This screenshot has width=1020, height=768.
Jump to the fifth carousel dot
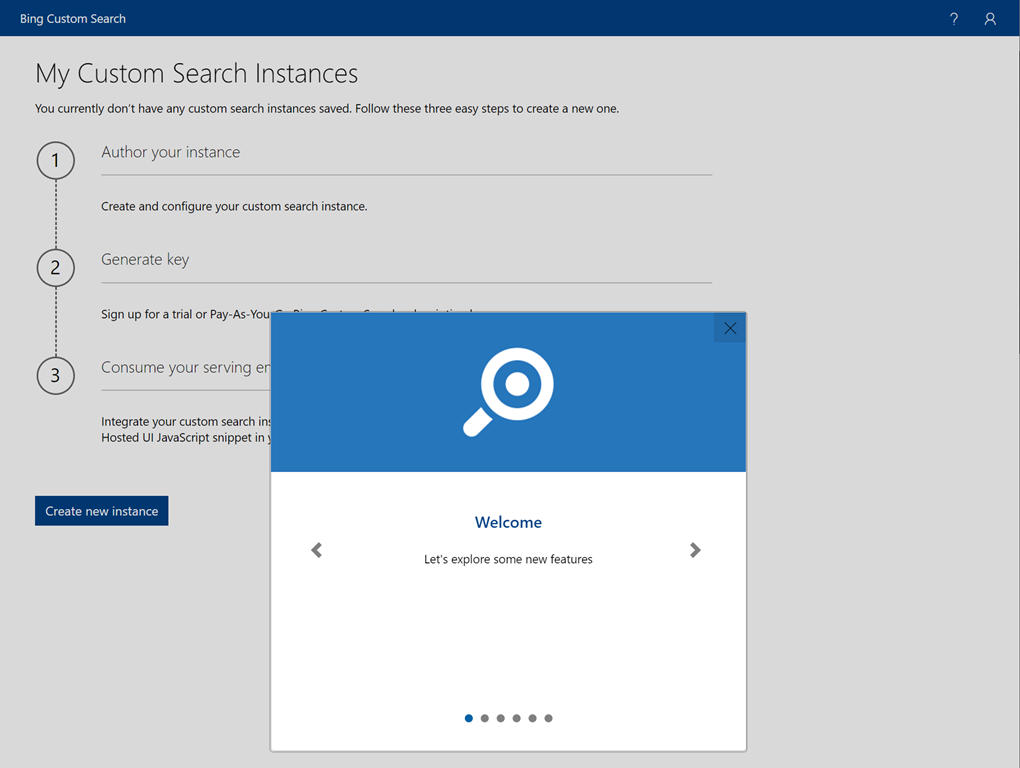[x=533, y=718]
